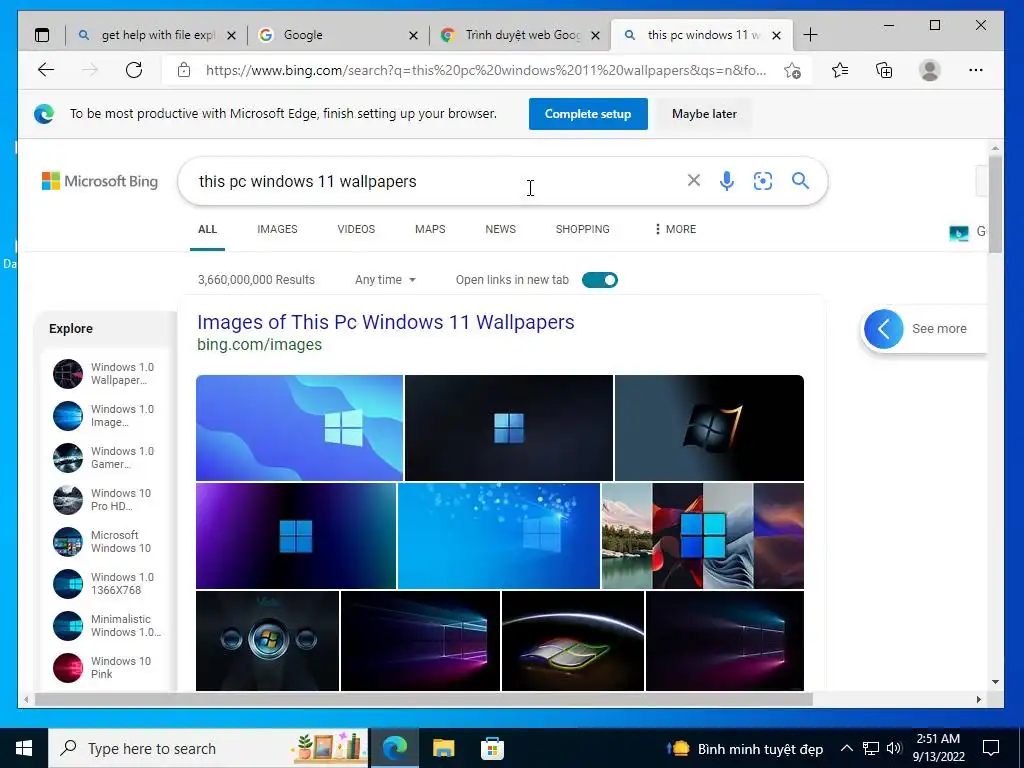Open 'Minimalistic Windows 1.0' explore item
This screenshot has height=768, width=1024.
[104, 626]
